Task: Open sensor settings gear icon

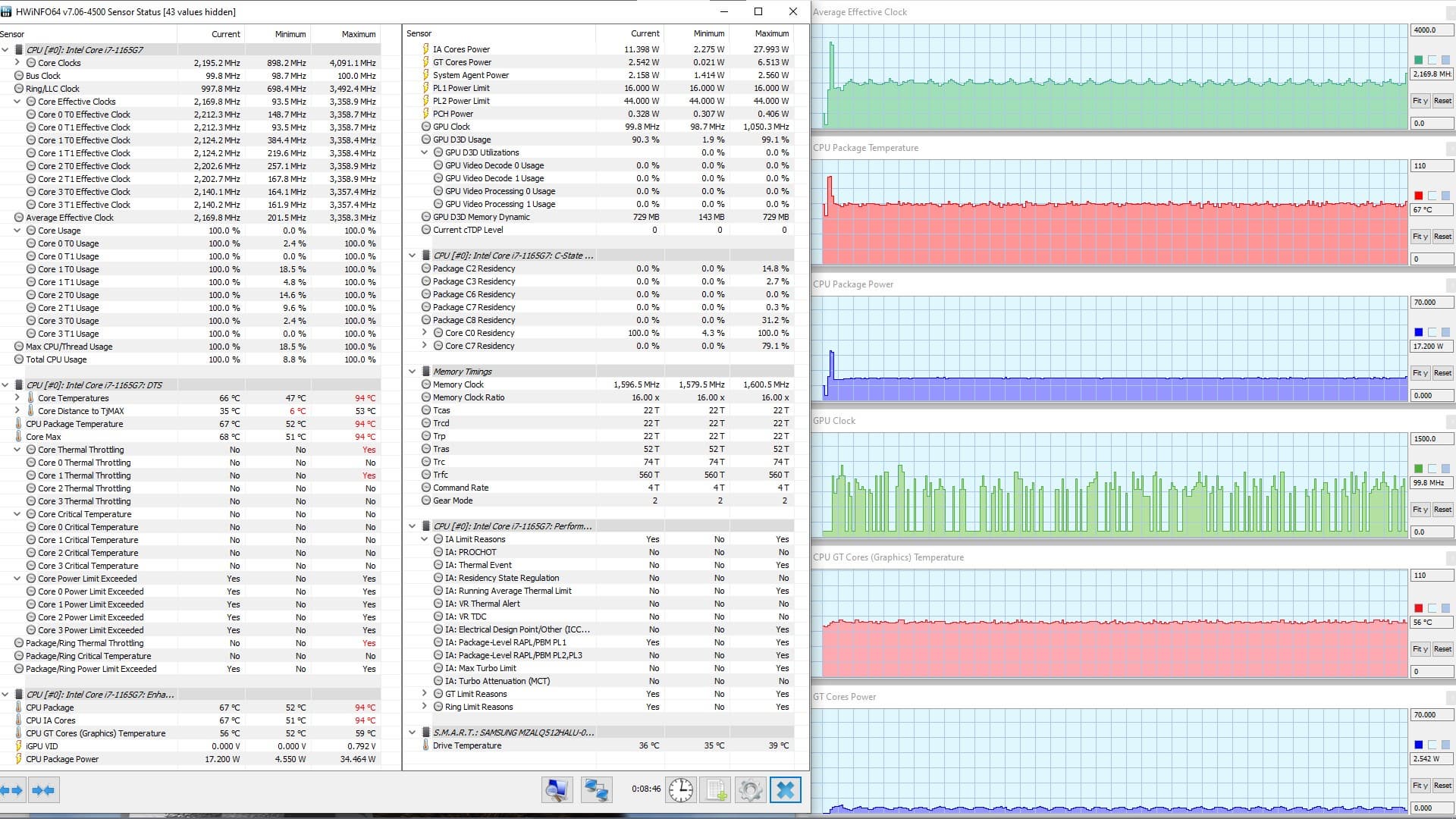Action: coord(750,790)
